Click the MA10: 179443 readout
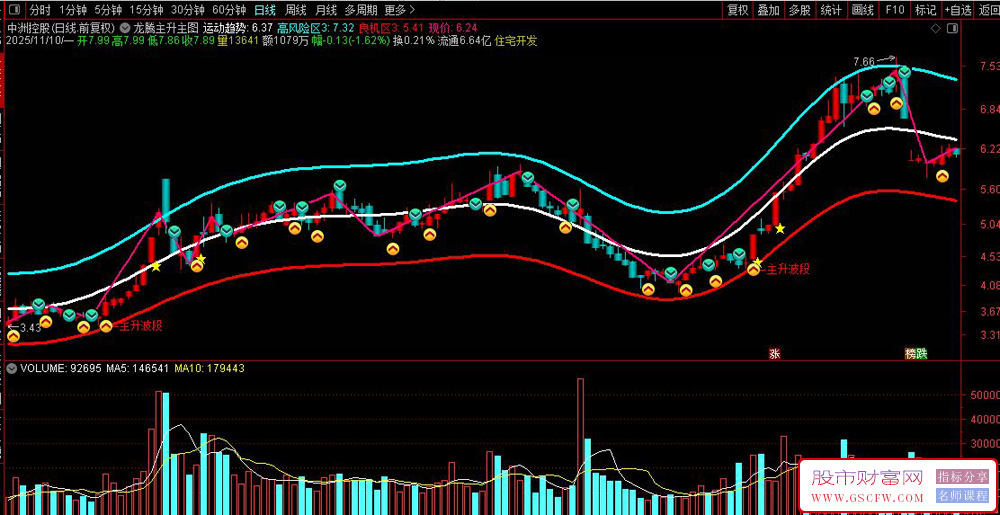The height and width of the screenshot is (515, 1000). [x=209, y=368]
